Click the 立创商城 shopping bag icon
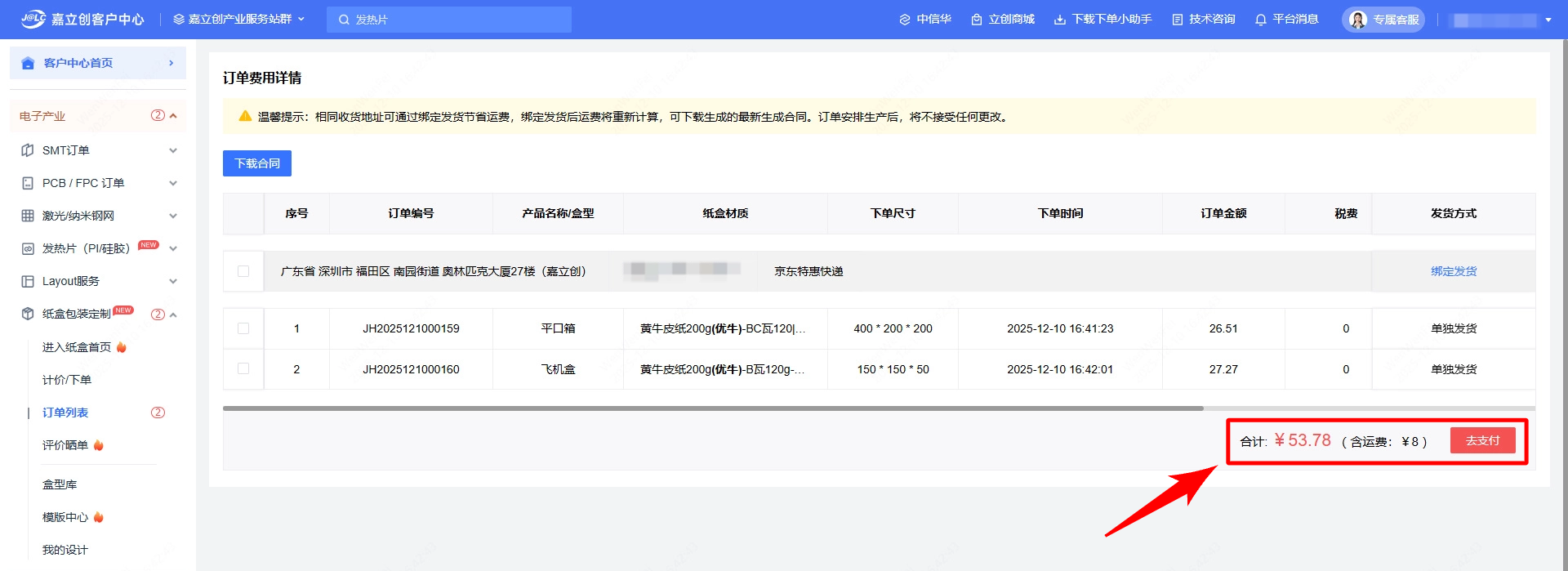The height and width of the screenshot is (571, 1568). click(x=976, y=20)
